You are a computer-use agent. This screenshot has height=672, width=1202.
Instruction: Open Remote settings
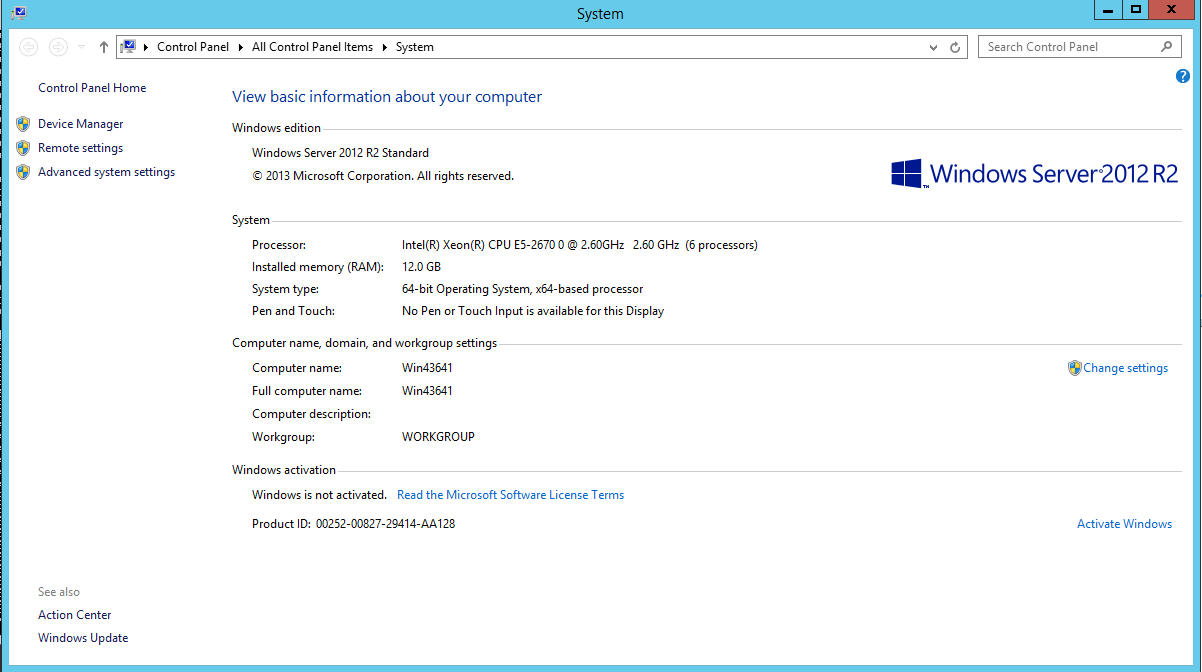click(x=80, y=148)
